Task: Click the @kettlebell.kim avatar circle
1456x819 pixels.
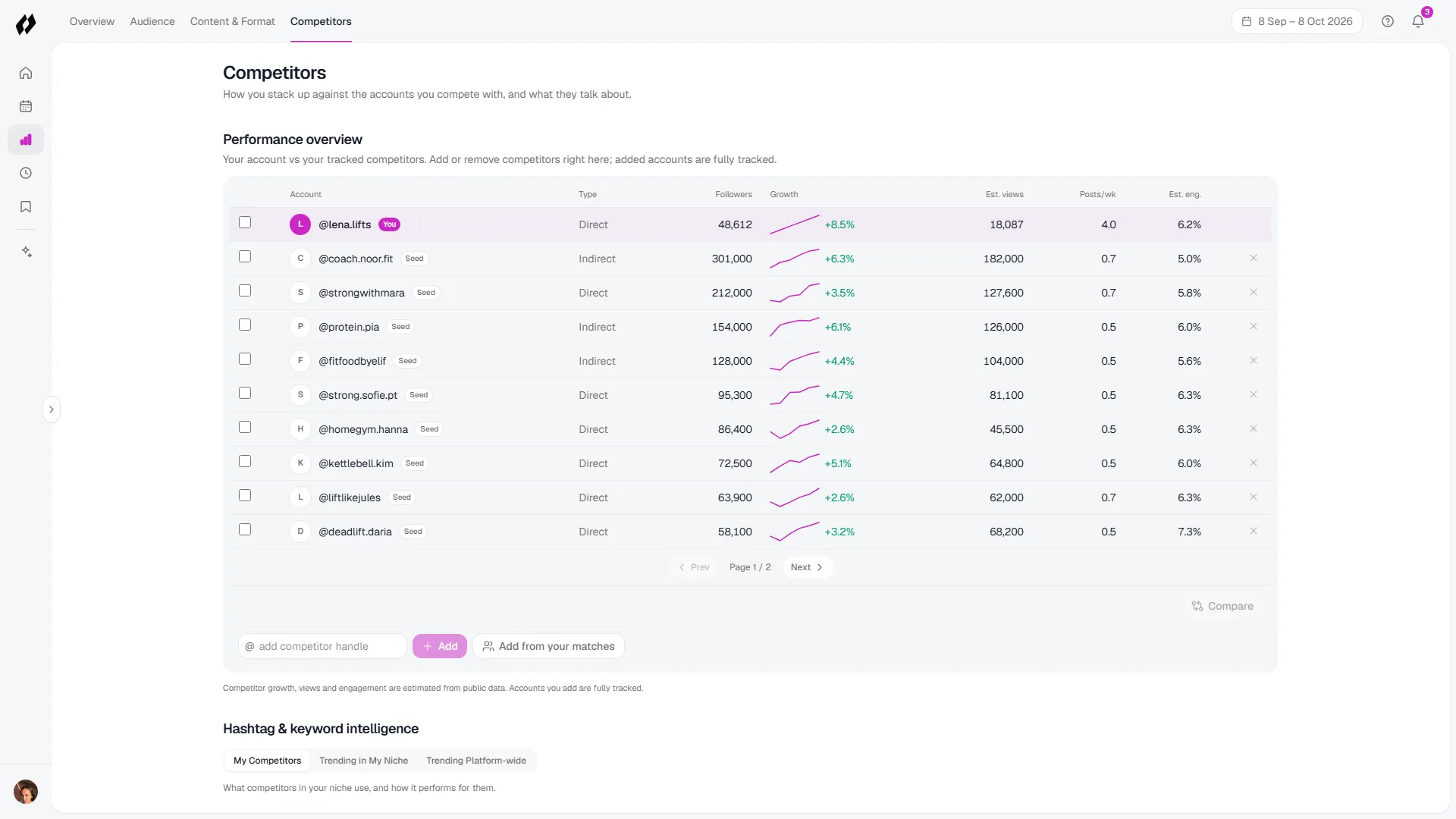Action: pyautogui.click(x=300, y=463)
